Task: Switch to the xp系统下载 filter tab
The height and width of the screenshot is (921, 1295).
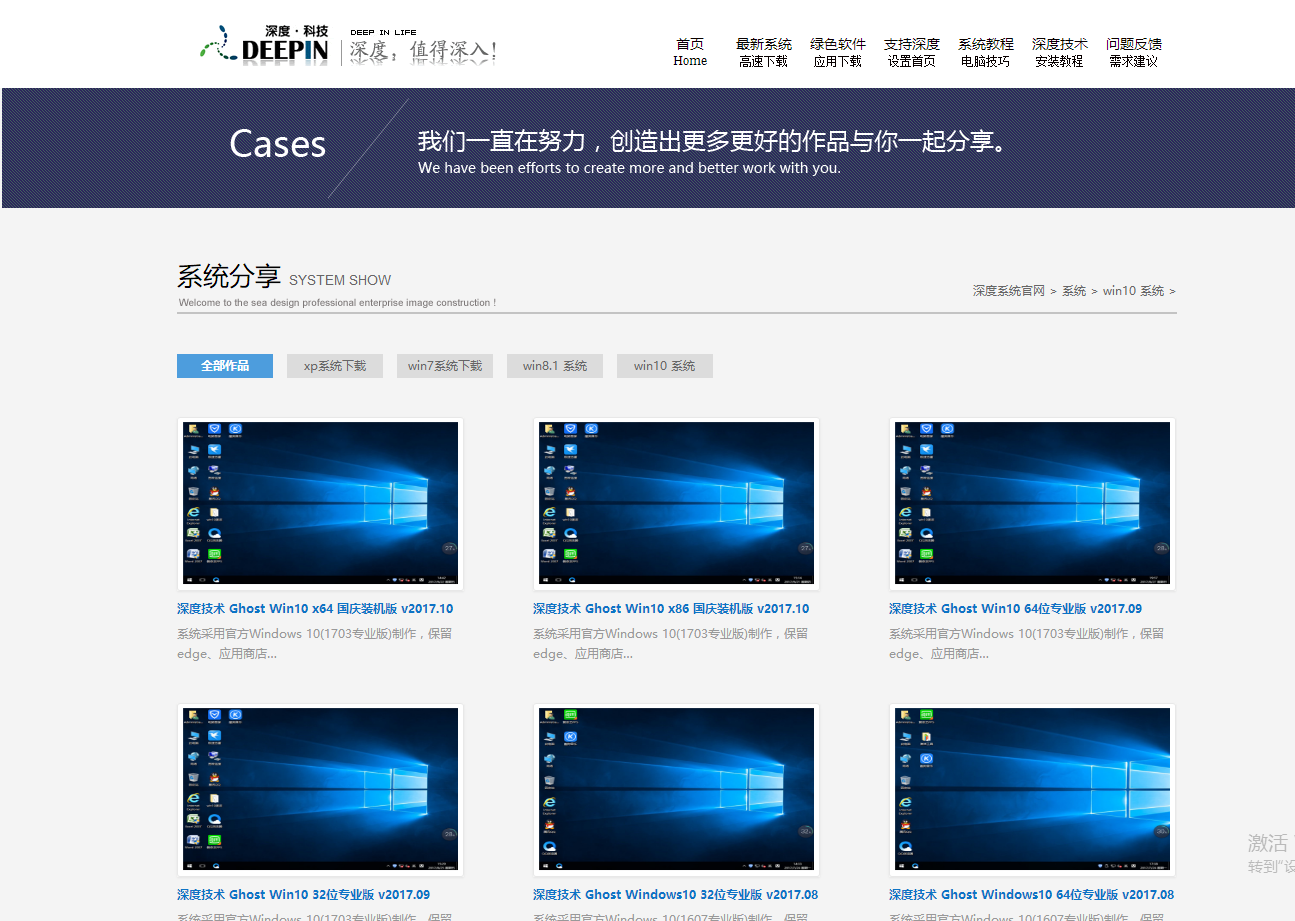Action: coord(335,366)
